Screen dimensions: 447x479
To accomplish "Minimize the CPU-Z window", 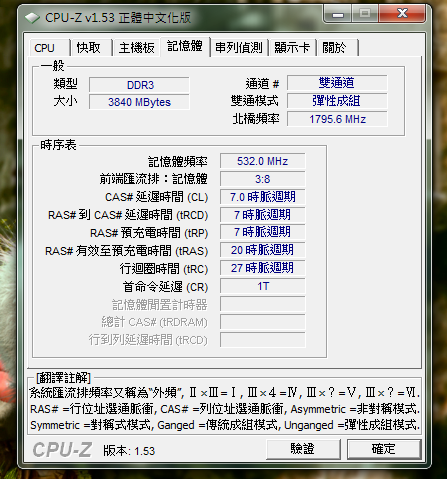I will click(338, 14).
